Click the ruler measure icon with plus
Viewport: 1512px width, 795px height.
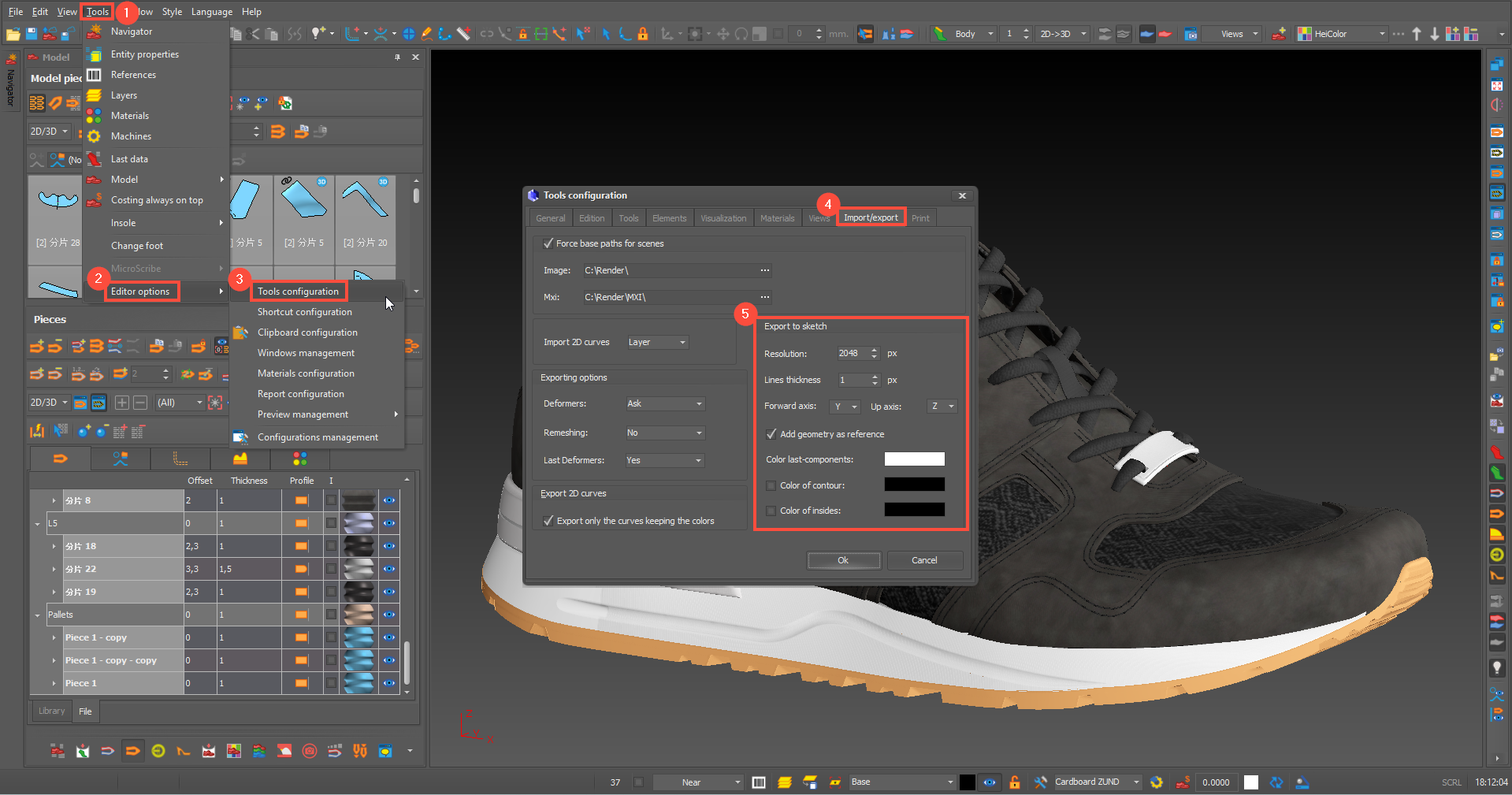[464, 34]
